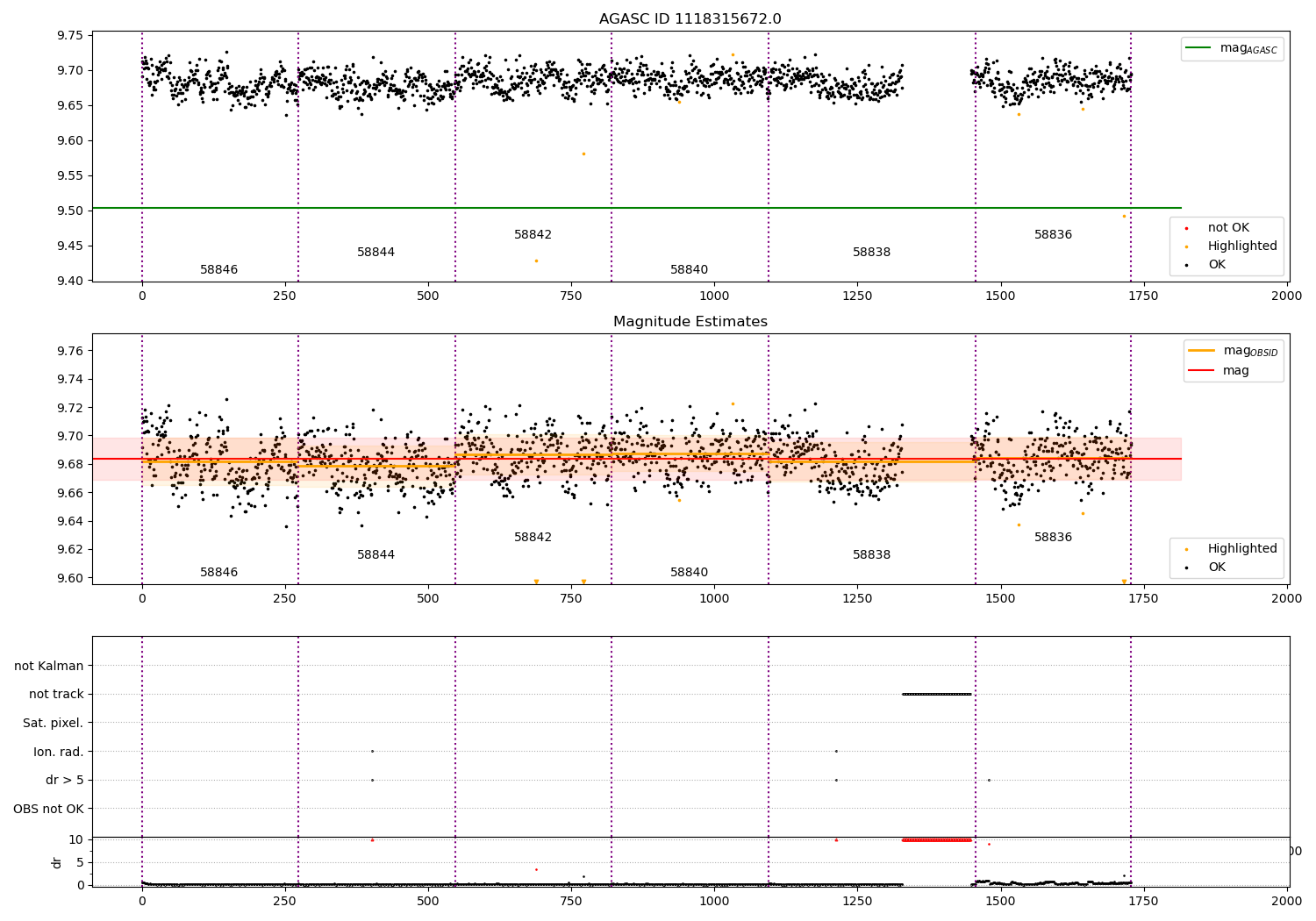Click the "Magnitude Estimates" plot title
The height and width of the screenshot is (921, 1316).
click(x=690, y=322)
